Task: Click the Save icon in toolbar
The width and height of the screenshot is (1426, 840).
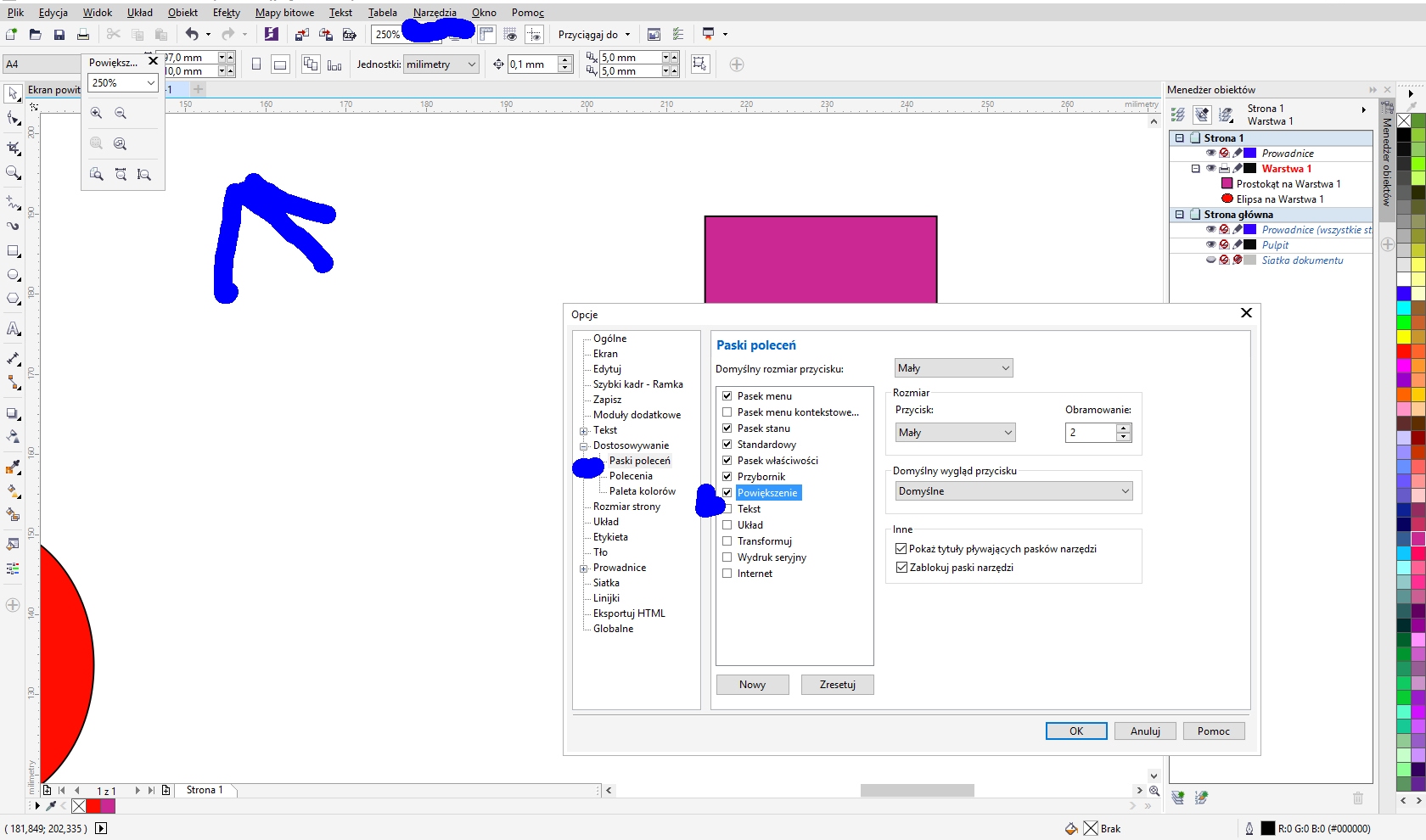Action: pyautogui.click(x=59, y=35)
